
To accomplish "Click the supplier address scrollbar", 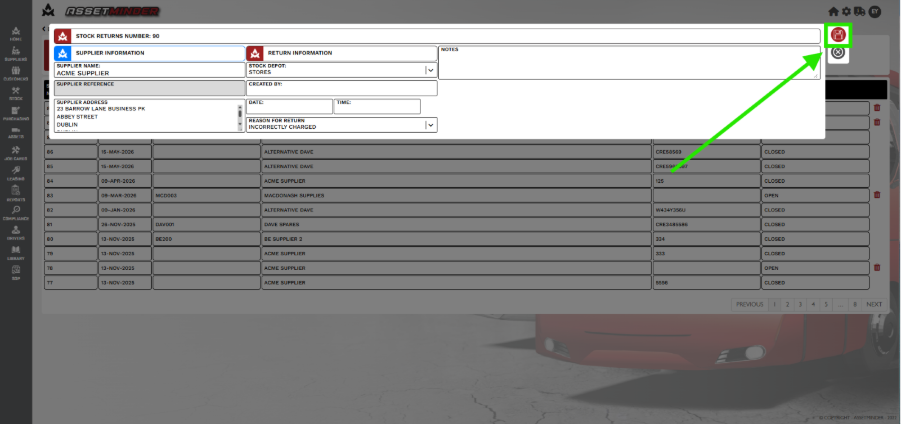I will 240,115.
